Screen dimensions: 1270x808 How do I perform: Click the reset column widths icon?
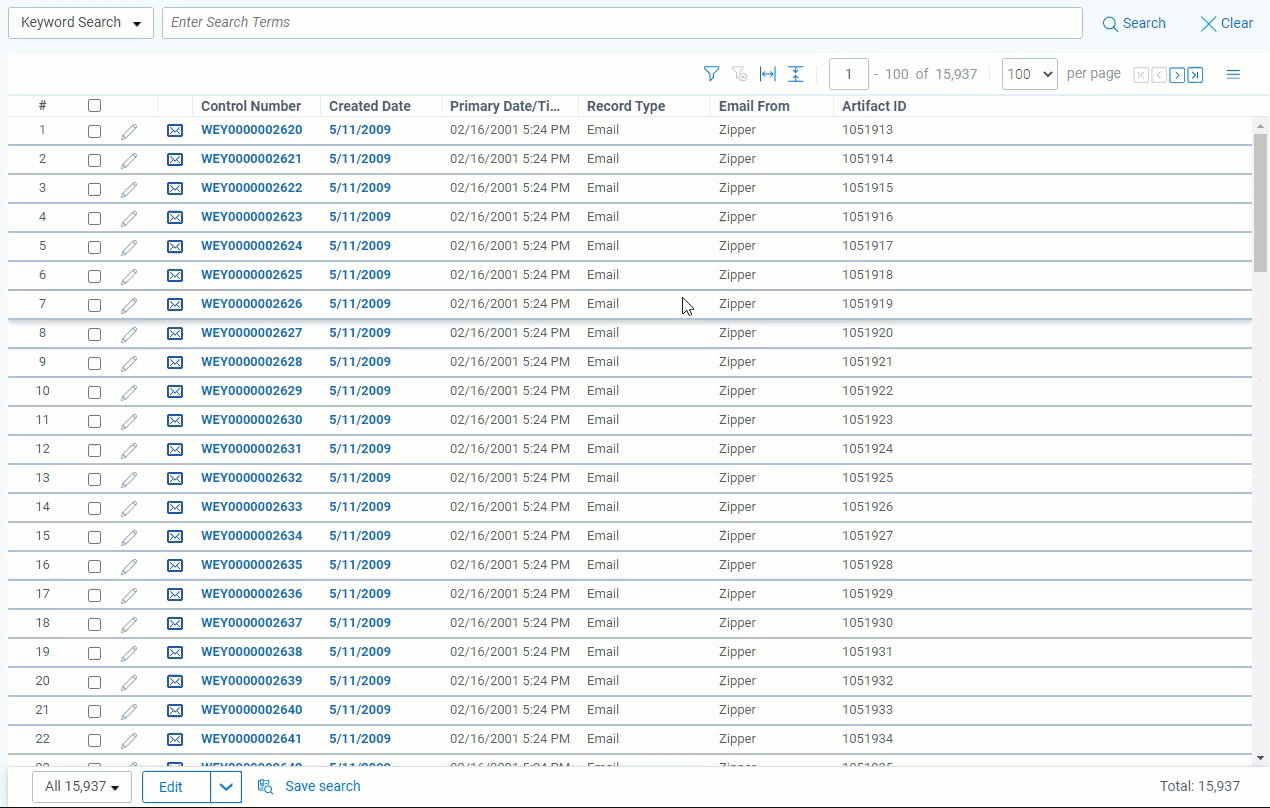(x=767, y=74)
